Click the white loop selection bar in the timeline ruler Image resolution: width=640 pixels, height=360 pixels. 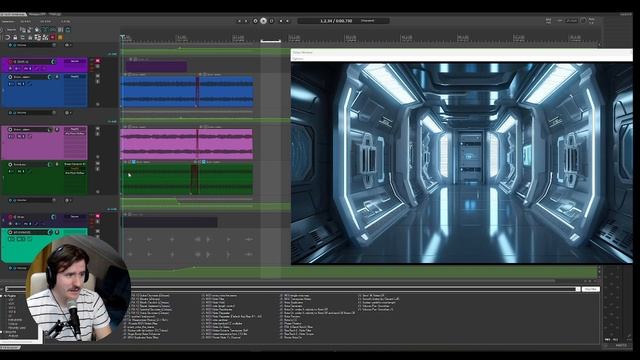271,41
